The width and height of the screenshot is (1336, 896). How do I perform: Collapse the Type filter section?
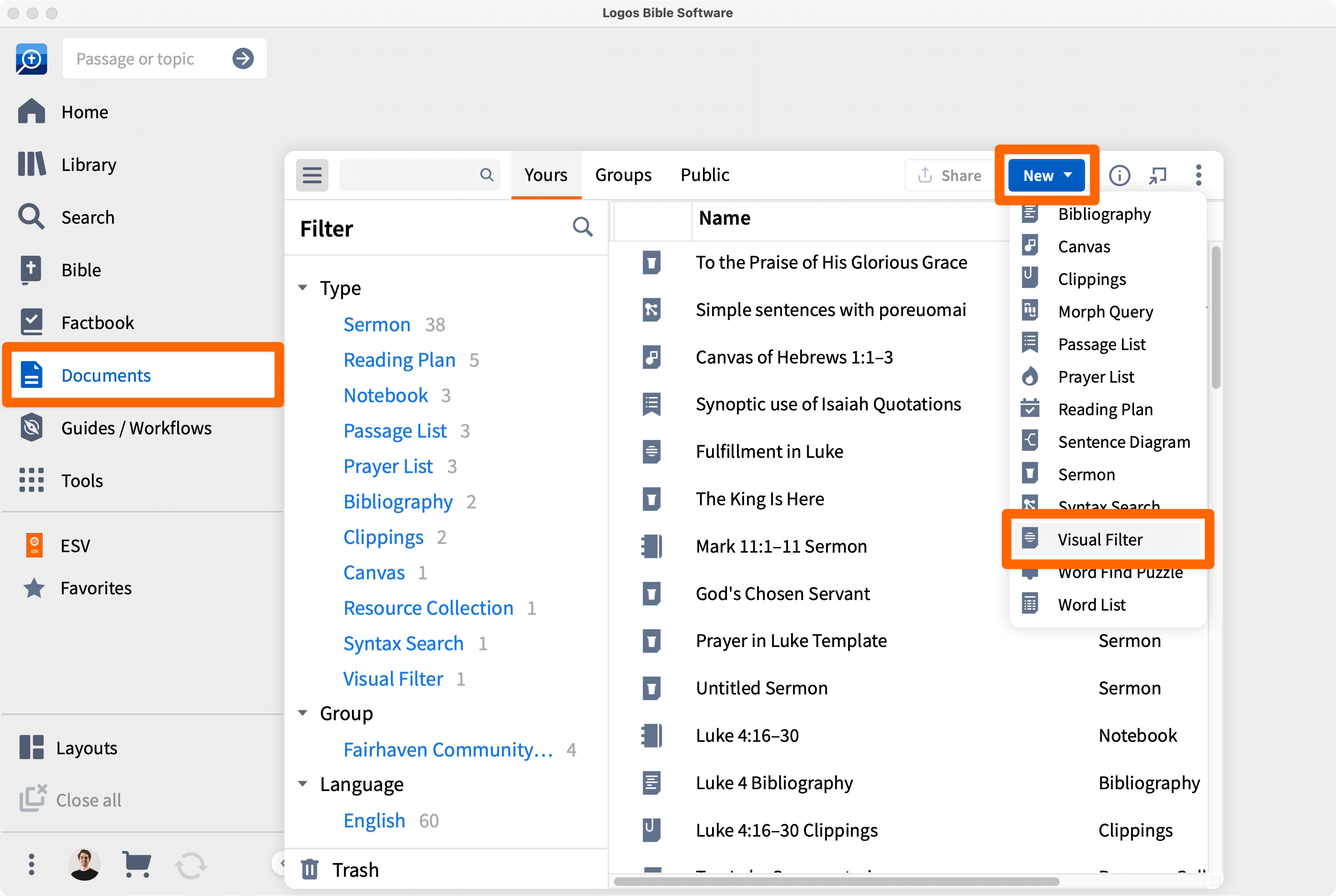[x=303, y=287]
